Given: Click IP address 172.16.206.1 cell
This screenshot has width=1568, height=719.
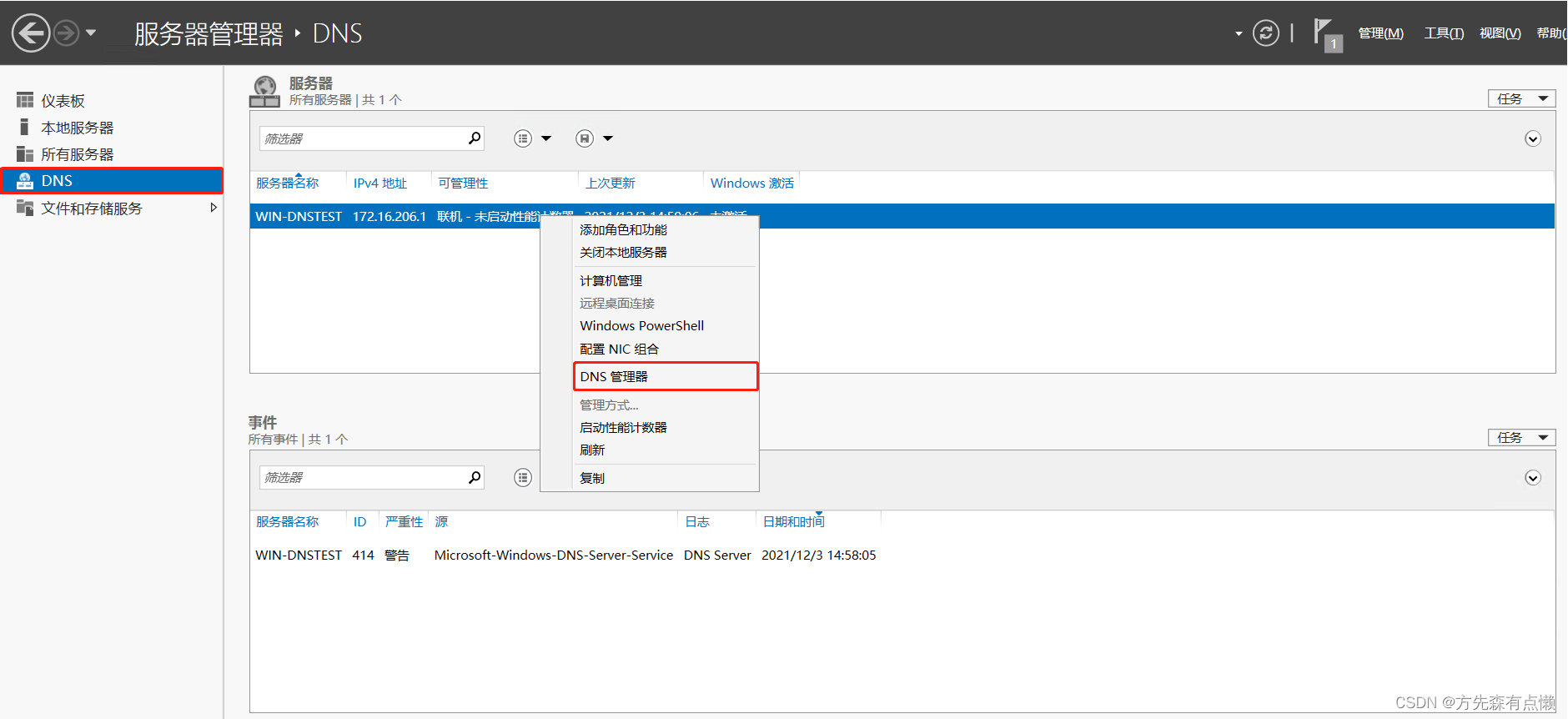Looking at the screenshot, I should pyautogui.click(x=389, y=216).
